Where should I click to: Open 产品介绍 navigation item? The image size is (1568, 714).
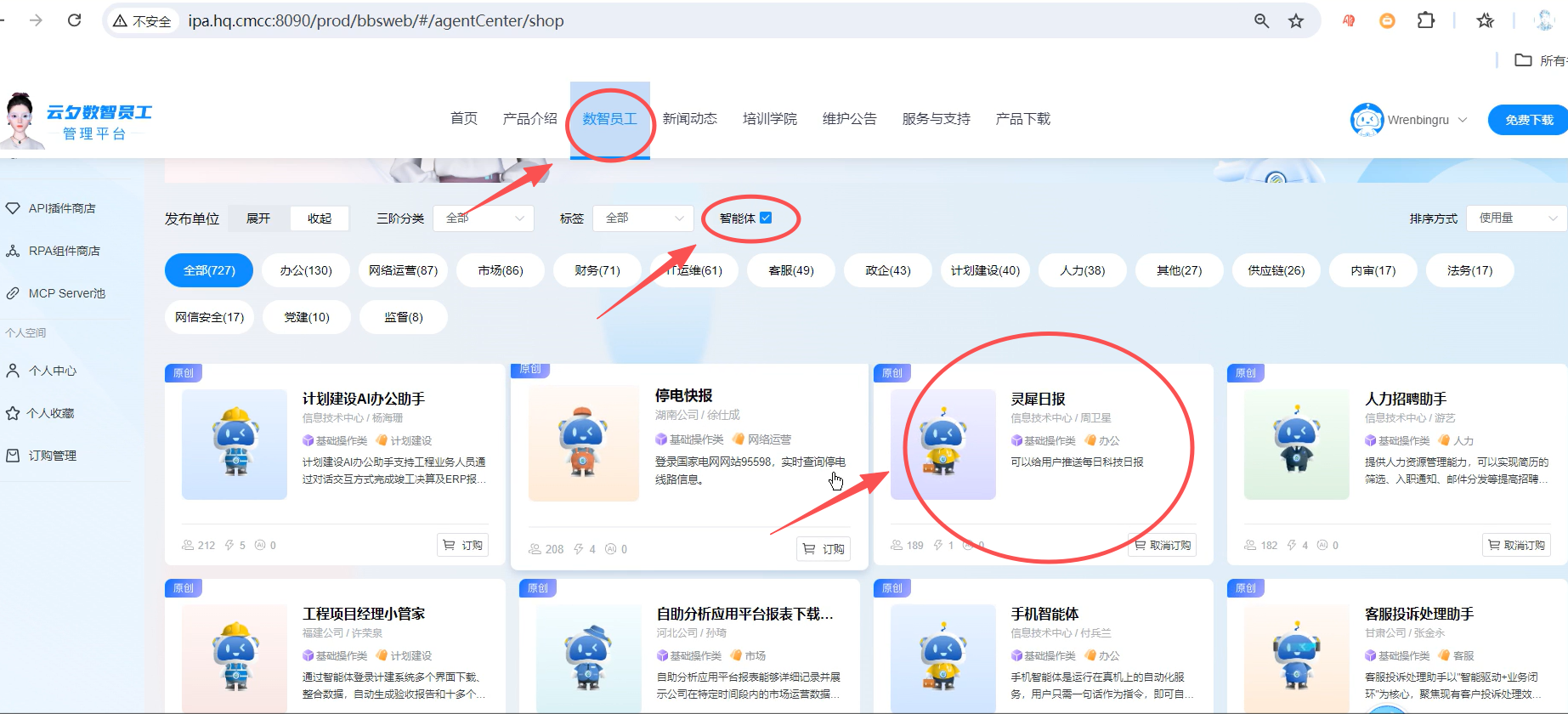(x=530, y=119)
